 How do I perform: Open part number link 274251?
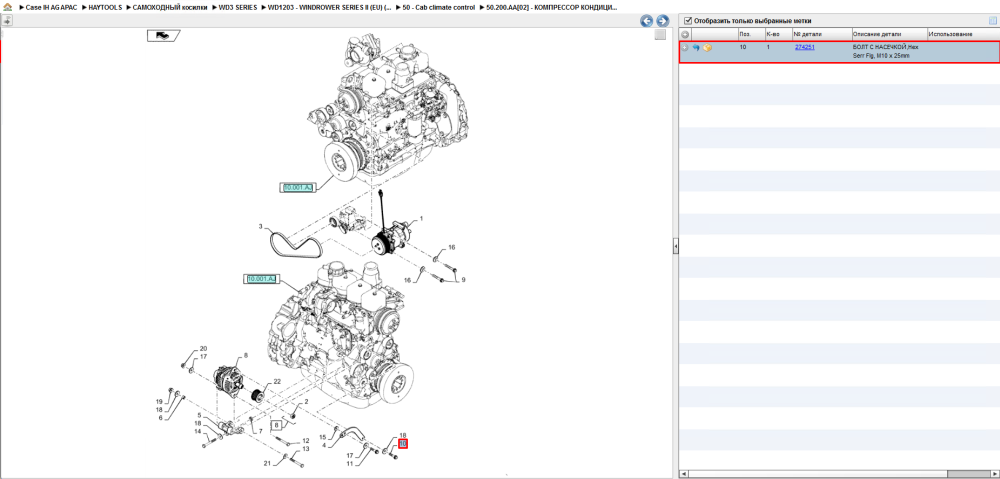coord(804,47)
